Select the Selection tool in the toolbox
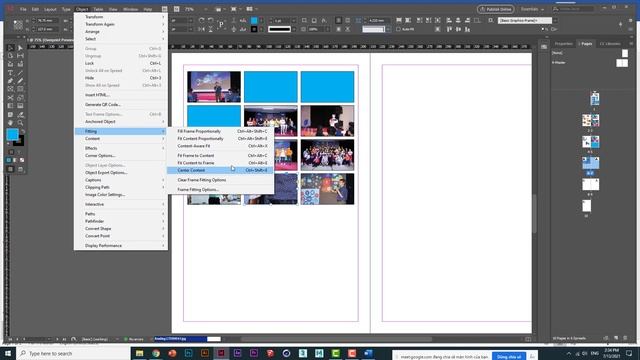This screenshot has width=640, height=360. point(11,48)
